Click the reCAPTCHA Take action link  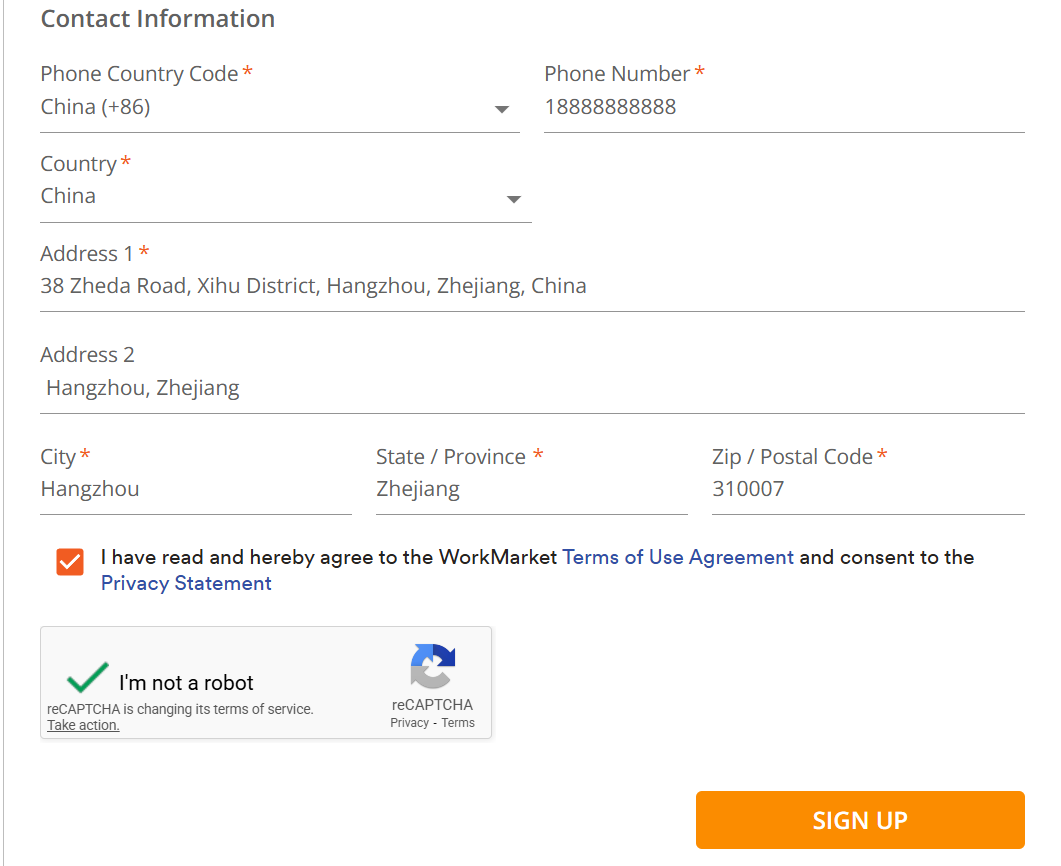tap(83, 725)
